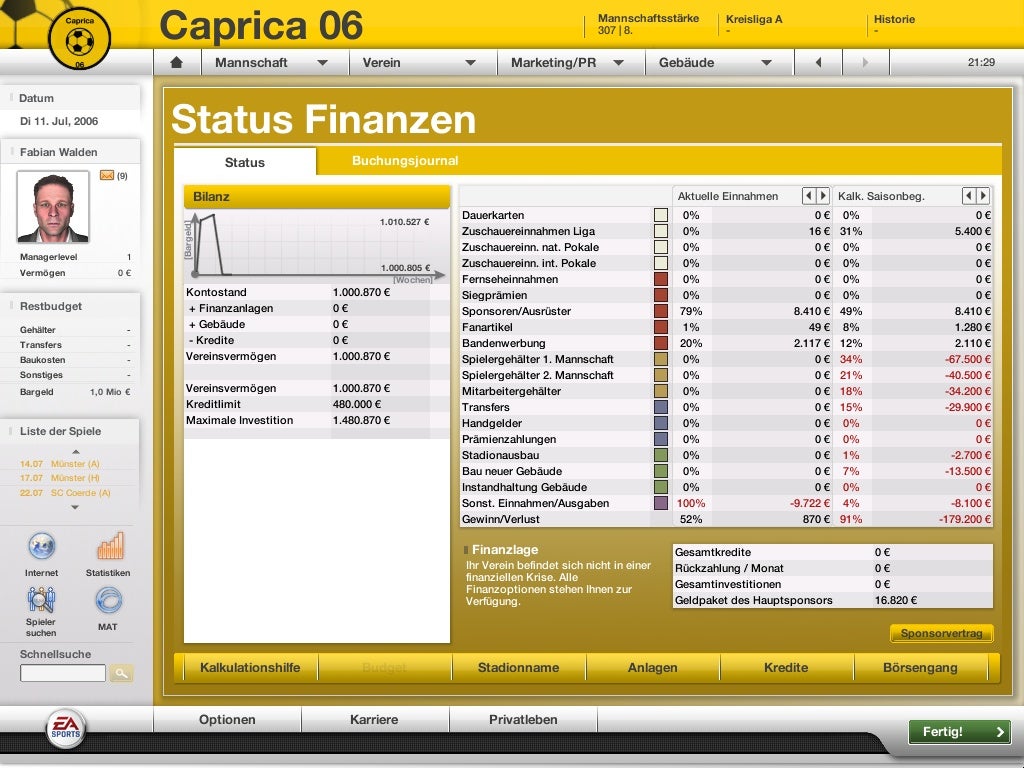This screenshot has width=1024, height=768.
Task: Select the 14.07 Münster (A) match
Action: pyautogui.click(x=59, y=464)
